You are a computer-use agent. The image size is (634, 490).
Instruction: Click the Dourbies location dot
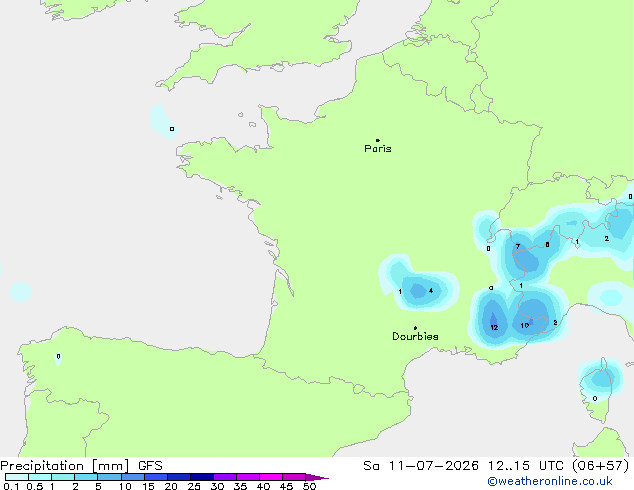tap(415, 328)
